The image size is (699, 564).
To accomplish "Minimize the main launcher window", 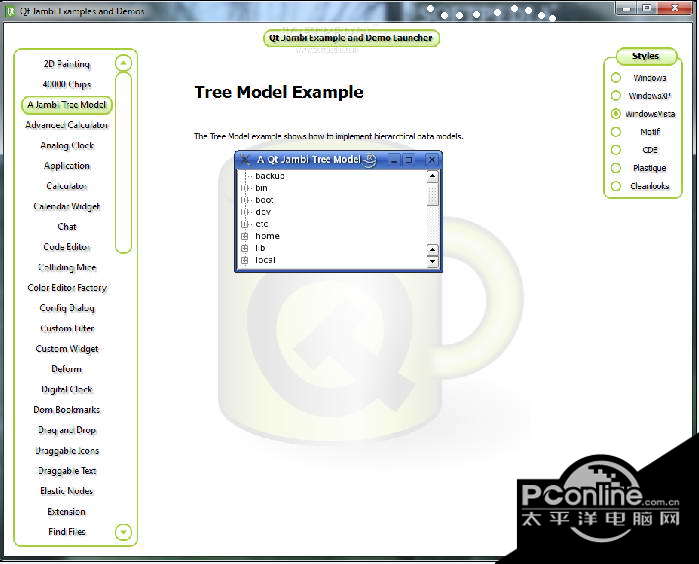I will tap(626, 8).
